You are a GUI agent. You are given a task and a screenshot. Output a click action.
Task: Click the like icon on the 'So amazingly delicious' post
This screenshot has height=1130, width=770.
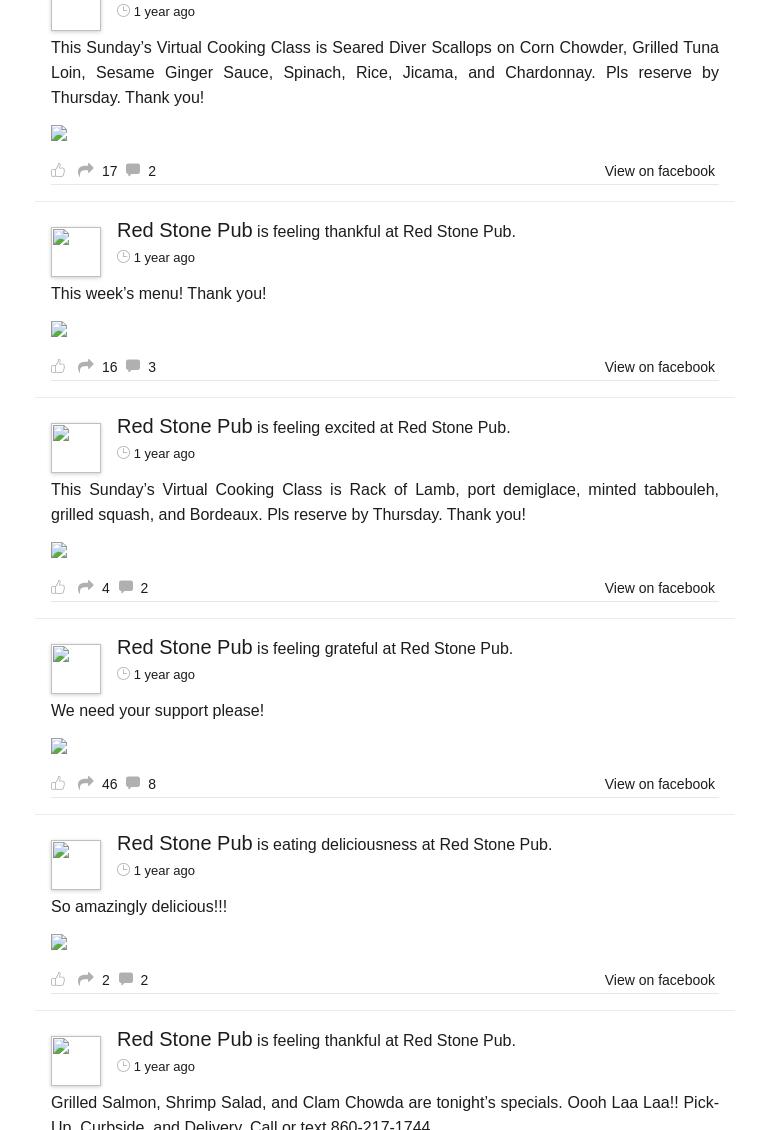(x=58, y=979)
